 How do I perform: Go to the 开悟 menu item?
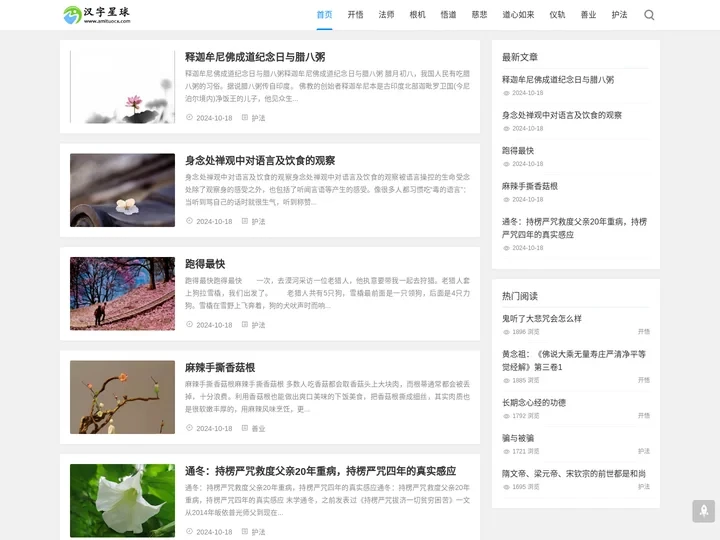pos(355,15)
